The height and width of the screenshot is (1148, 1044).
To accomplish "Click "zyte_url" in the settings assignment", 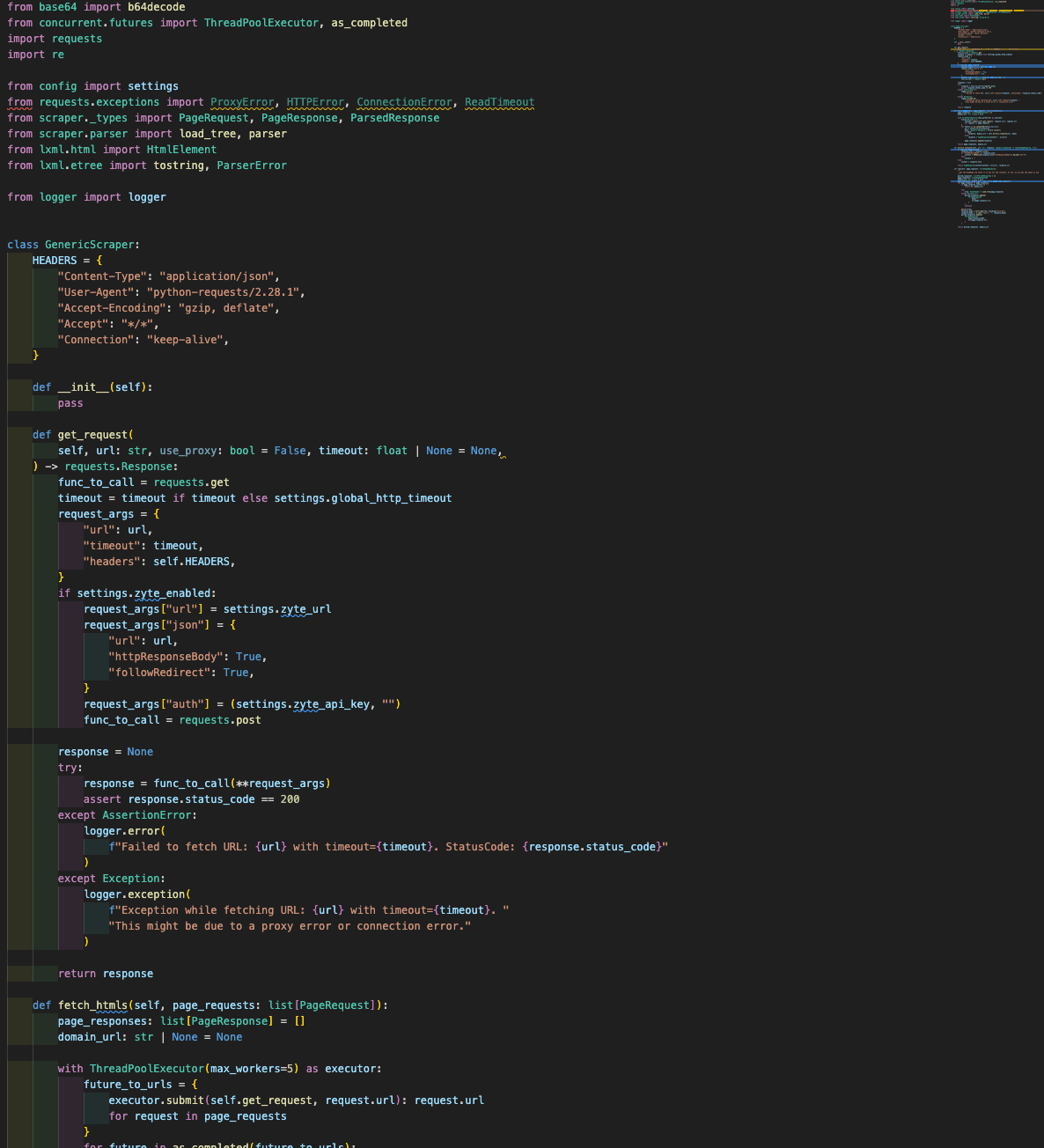I will click(x=306, y=609).
